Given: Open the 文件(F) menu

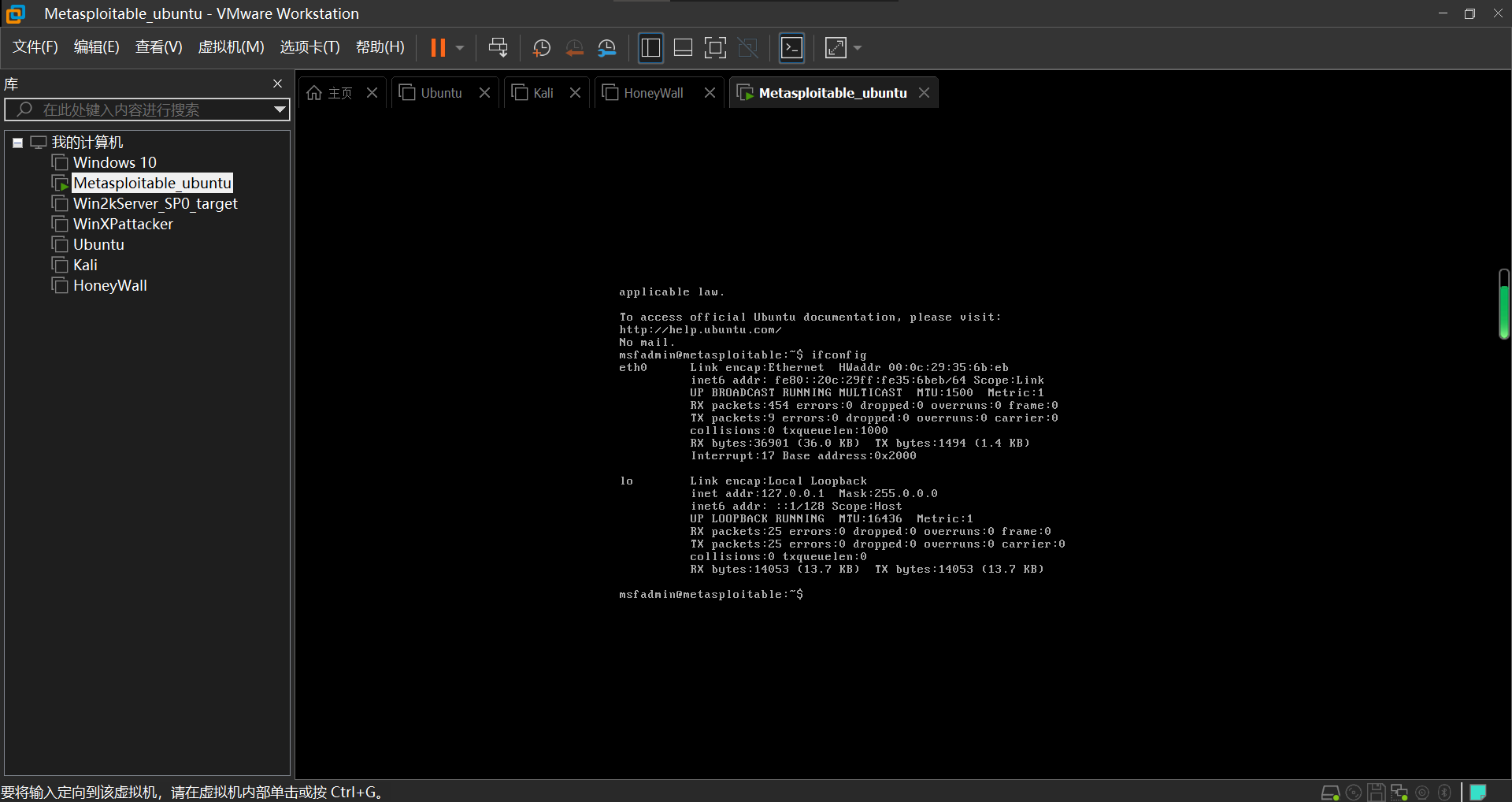Looking at the screenshot, I should [35, 47].
